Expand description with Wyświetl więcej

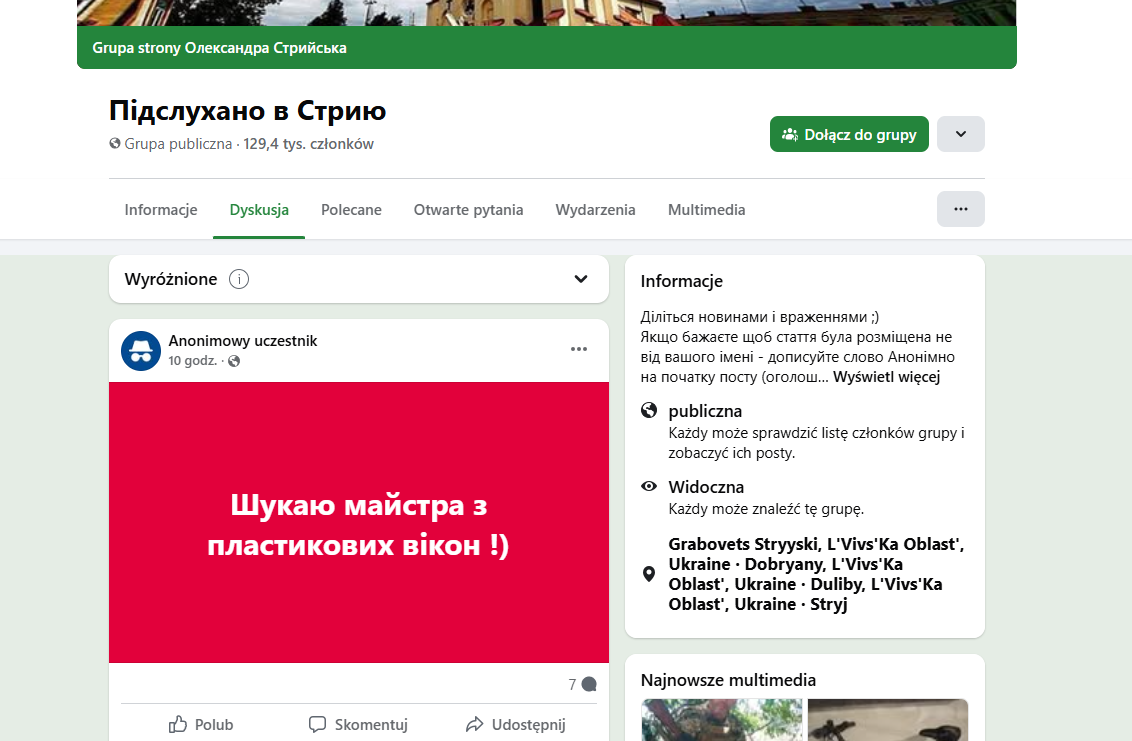pyautogui.click(x=886, y=377)
